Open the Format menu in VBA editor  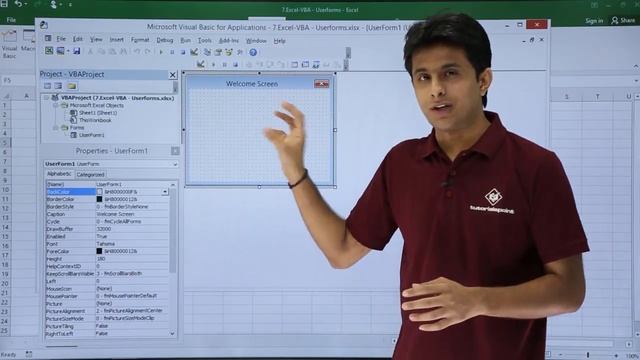pyautogui.click(x=140, y=40)
